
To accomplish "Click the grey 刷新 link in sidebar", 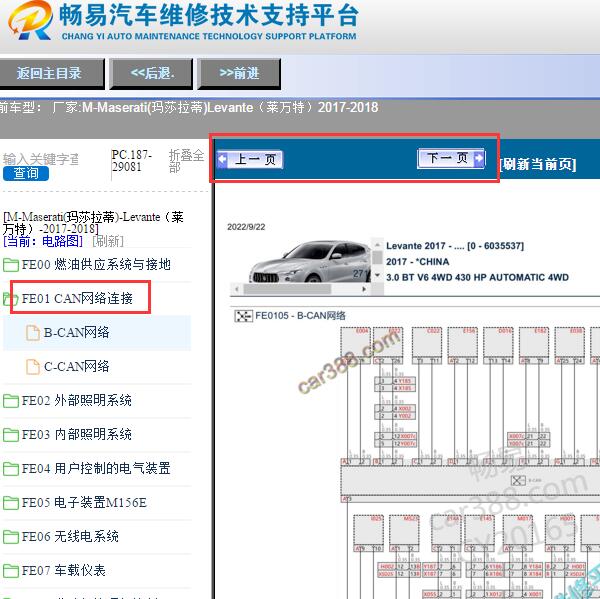I will [x=108, y=241].
